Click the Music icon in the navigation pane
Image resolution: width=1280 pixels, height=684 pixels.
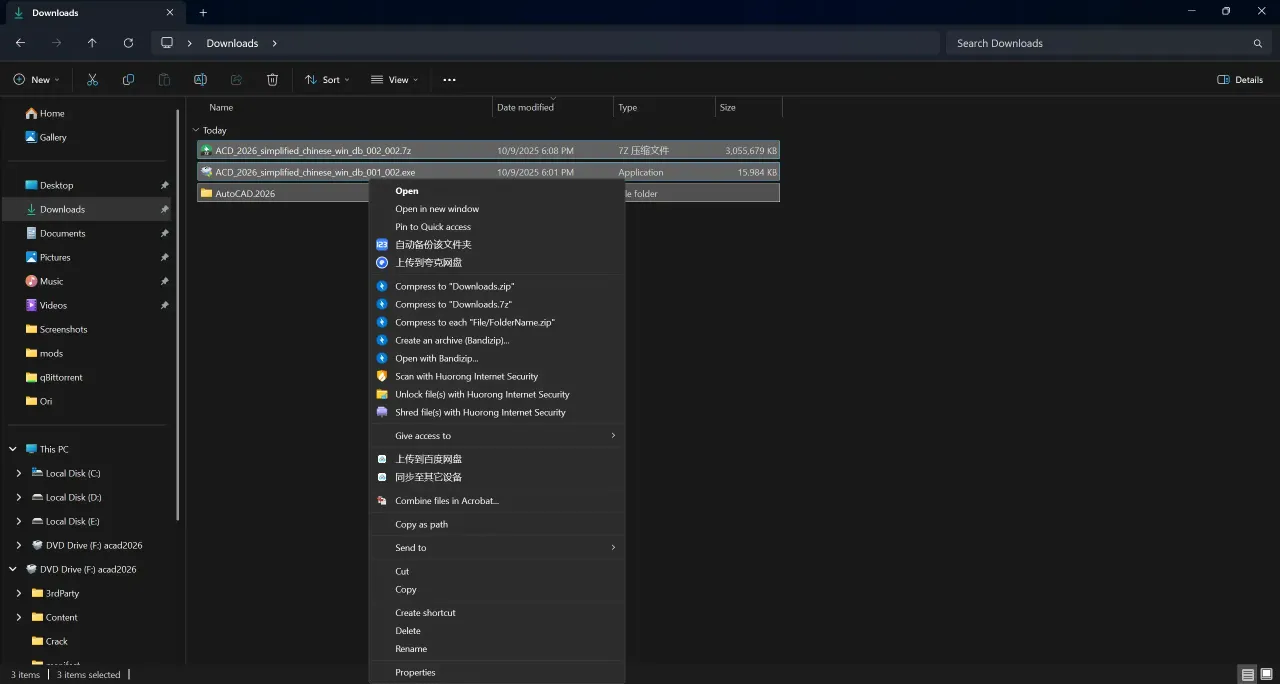pyautogui.click(x=31, y=281)
